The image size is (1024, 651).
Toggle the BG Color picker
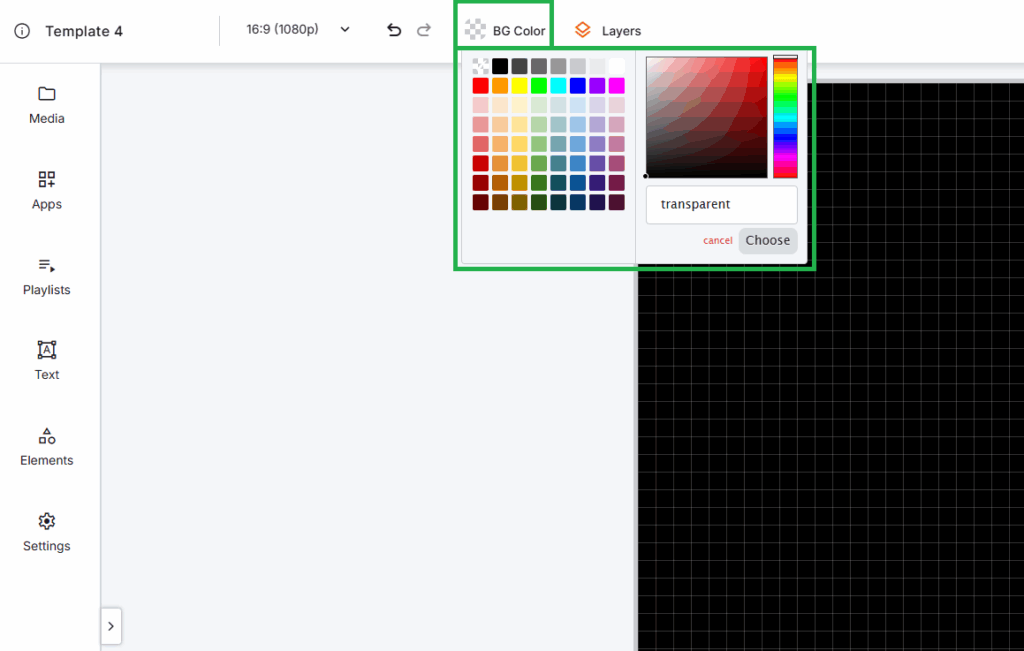[505, 30]
